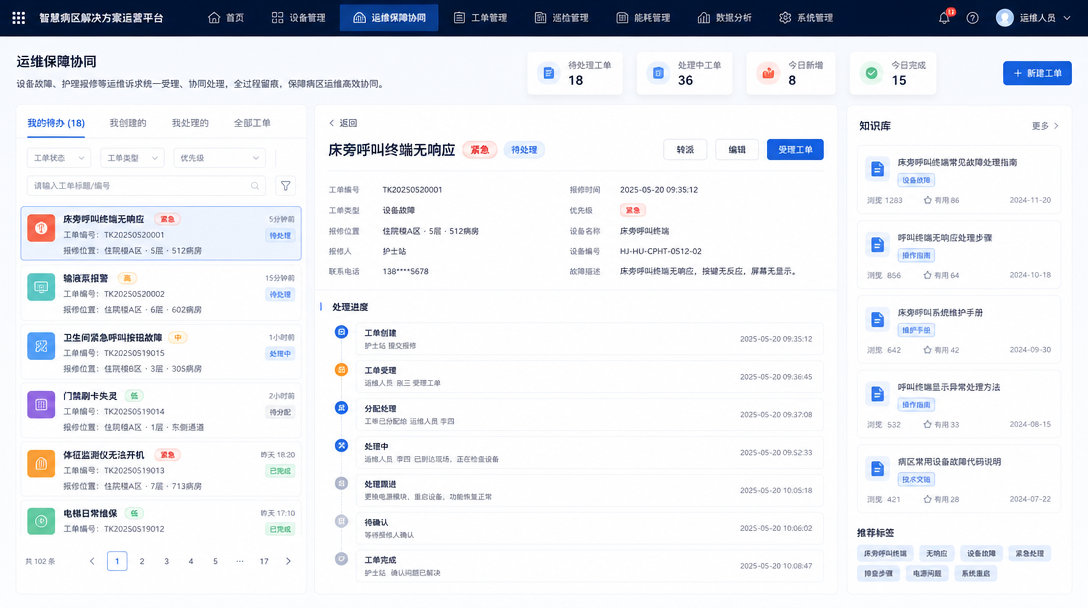Click purple icon of 门禁刷卡失灵 ticket
This screenshot has width=1088, height=608.
click(41, 404)
